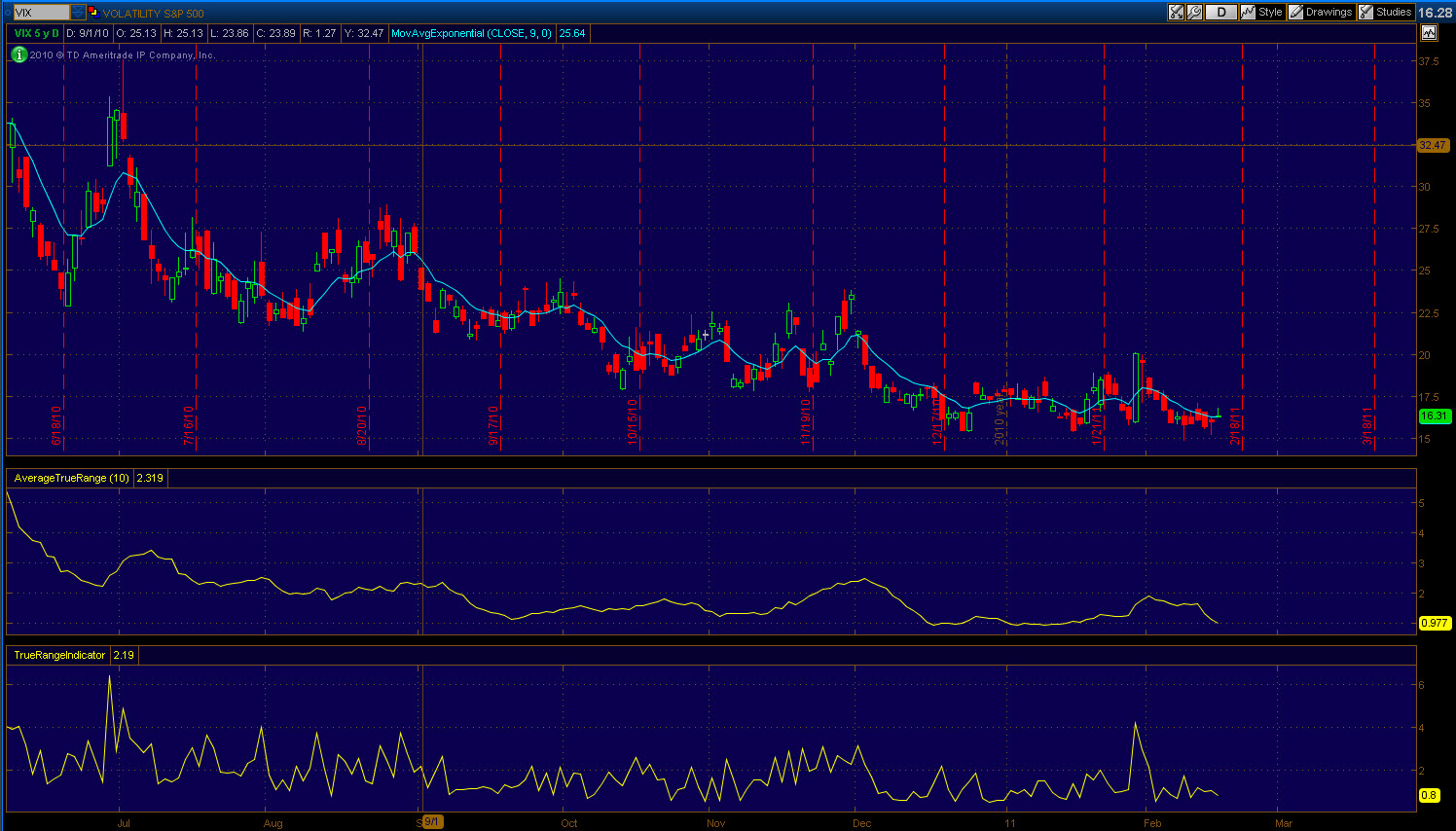Expand the symbol selector dropdown arrow
The image size is (1456, 831).
(78, 13)
